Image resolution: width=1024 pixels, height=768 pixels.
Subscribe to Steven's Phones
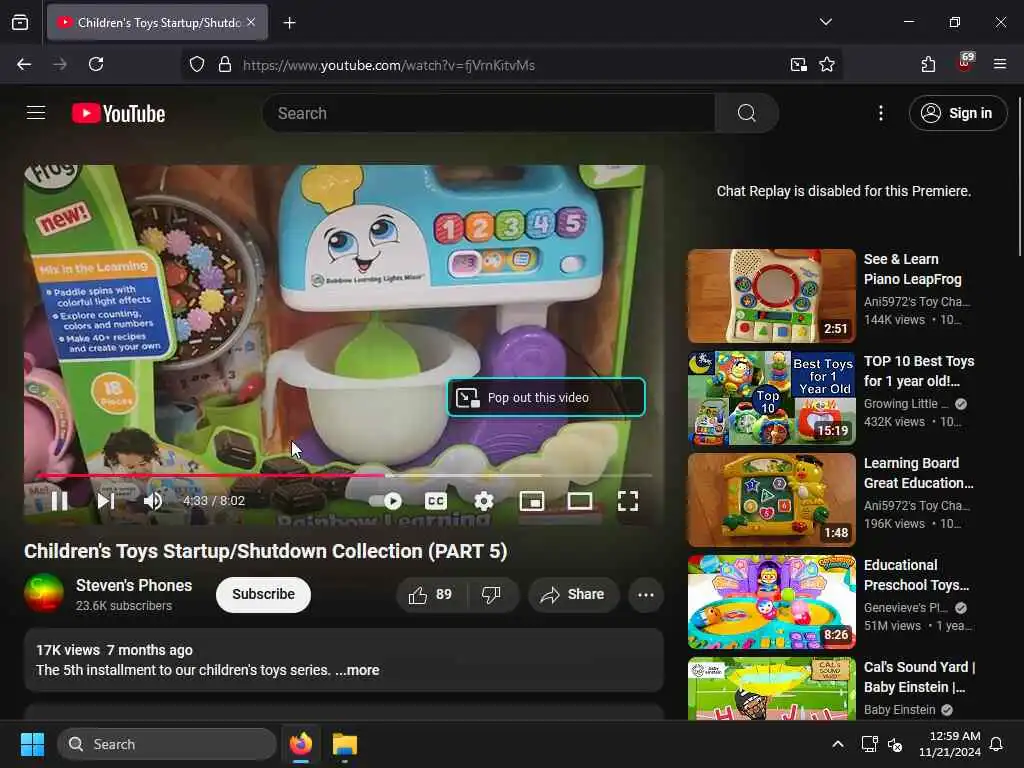263,594
